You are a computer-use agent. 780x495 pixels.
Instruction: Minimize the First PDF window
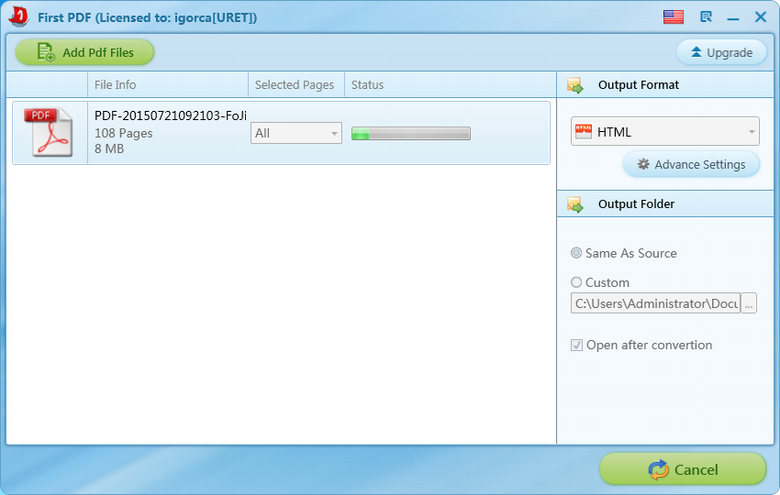coord(733,18)
